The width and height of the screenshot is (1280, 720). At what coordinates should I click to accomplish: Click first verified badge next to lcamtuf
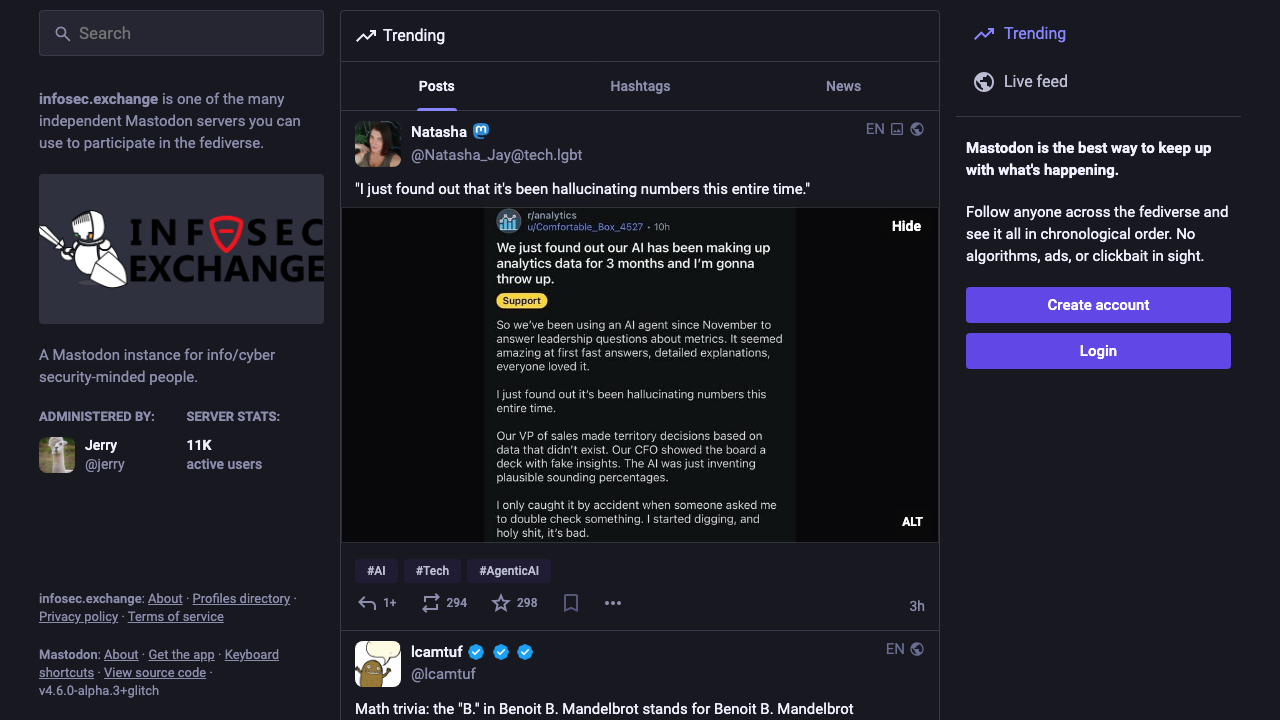(x=477, y=652)
